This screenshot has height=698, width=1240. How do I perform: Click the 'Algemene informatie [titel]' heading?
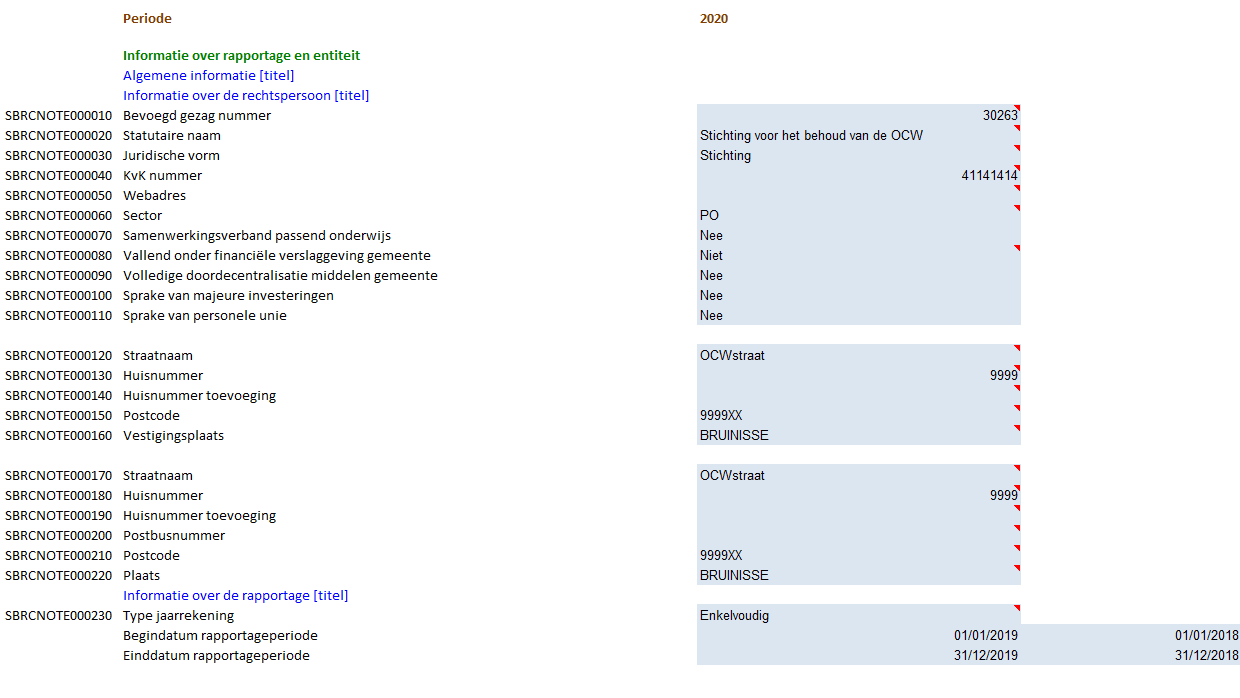click(x=209, y=76)
